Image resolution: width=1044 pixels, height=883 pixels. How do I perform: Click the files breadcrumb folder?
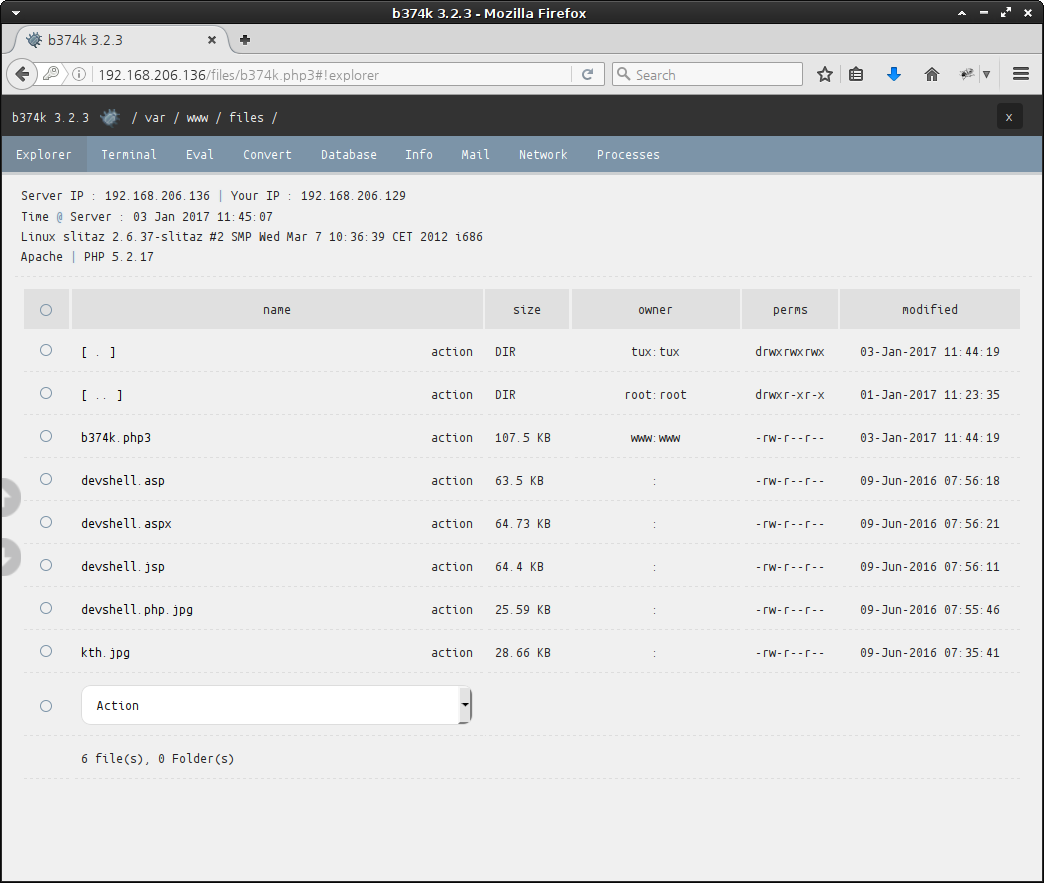(246, 118)
